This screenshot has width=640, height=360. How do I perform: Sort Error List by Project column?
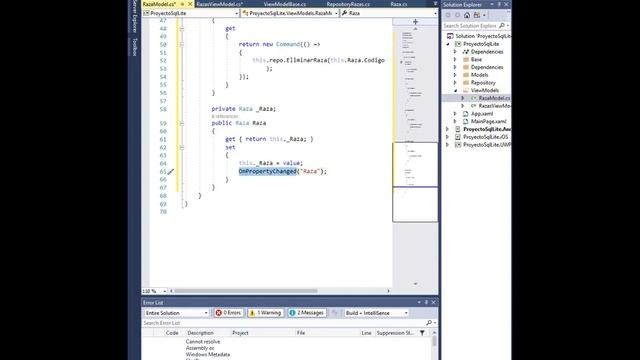click(240, 333)
